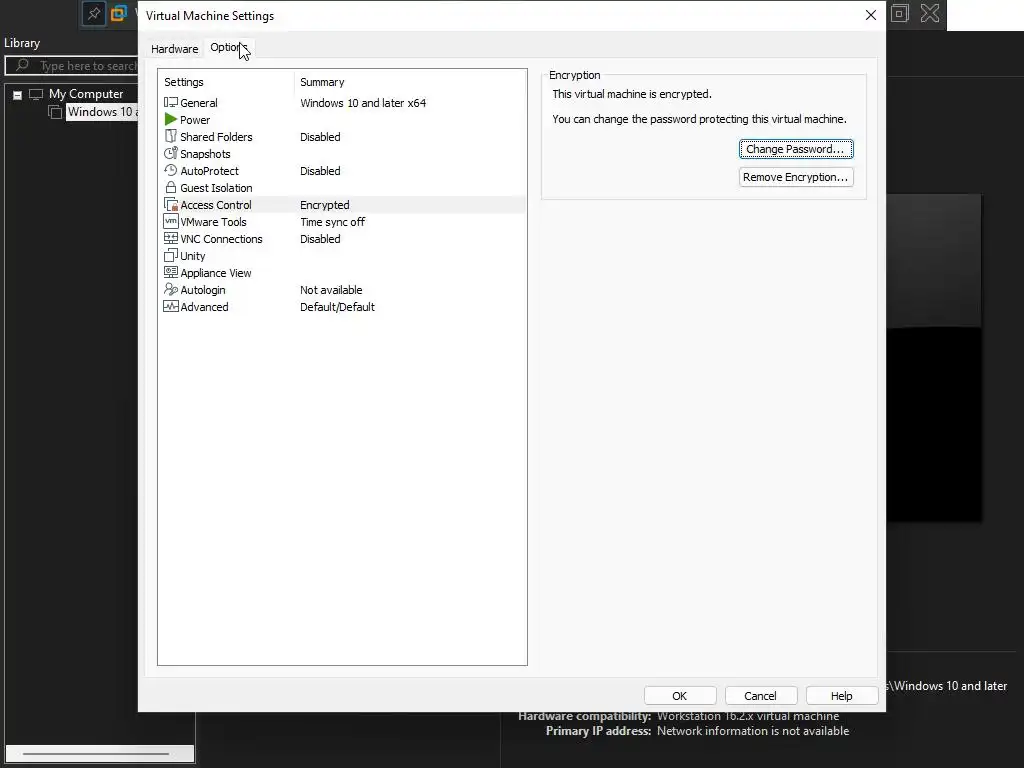Click the Windows 10 VM icon in Library
Screen dimensions: 1024x768
coord(56,112)
